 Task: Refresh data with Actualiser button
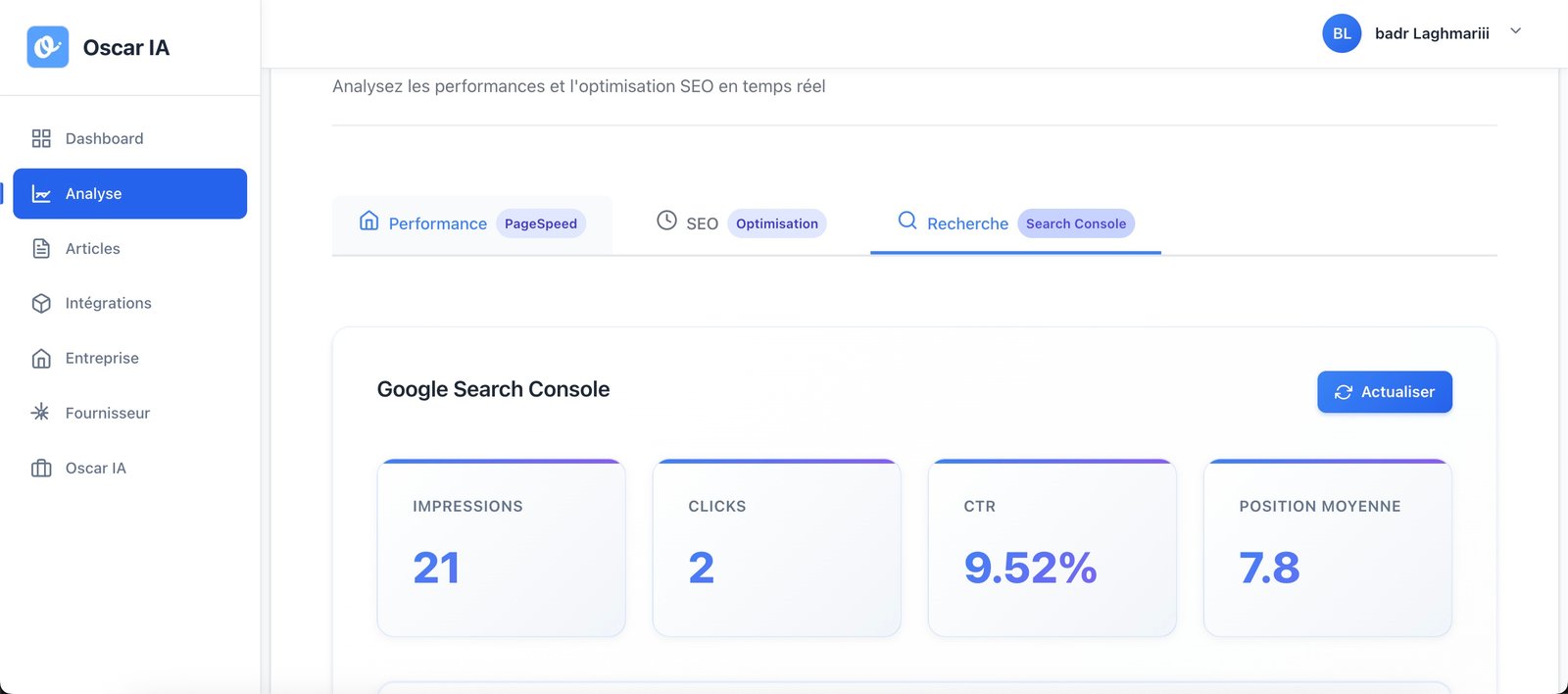[1385, 392]
